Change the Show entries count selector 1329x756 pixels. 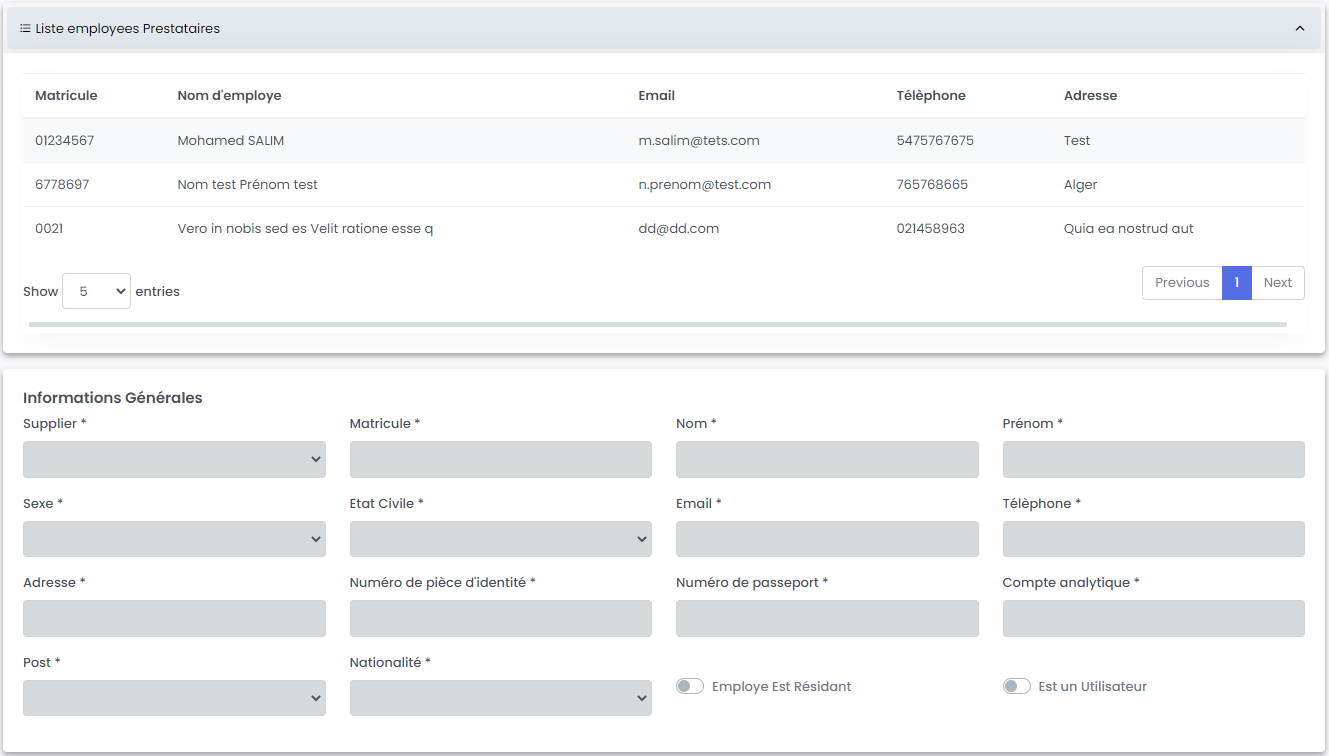[x=96, y=291]
